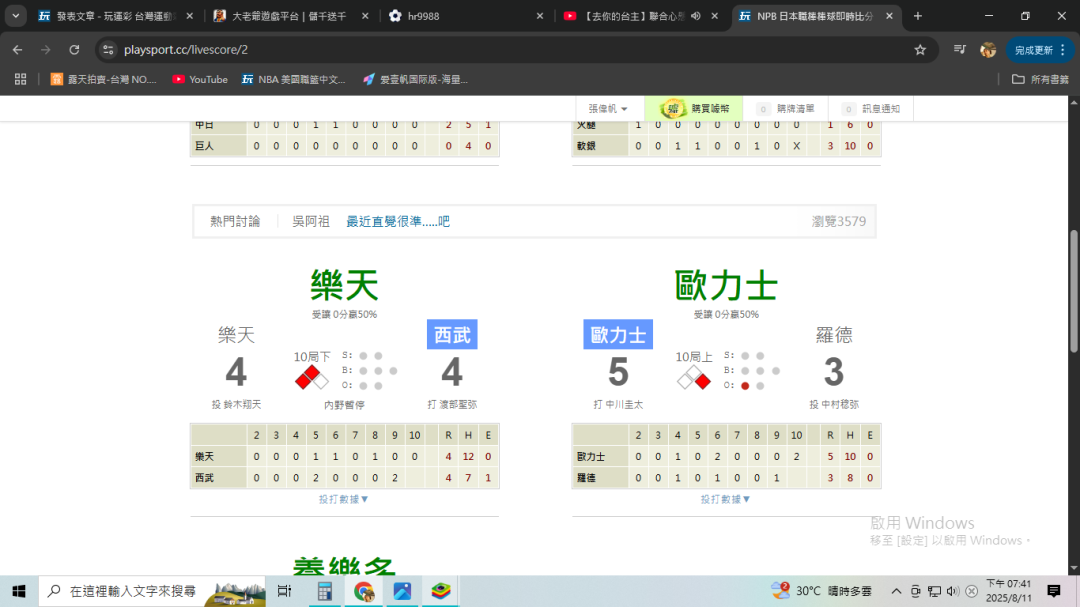Open the Calculator taskbar icon

tap(324, 591)
